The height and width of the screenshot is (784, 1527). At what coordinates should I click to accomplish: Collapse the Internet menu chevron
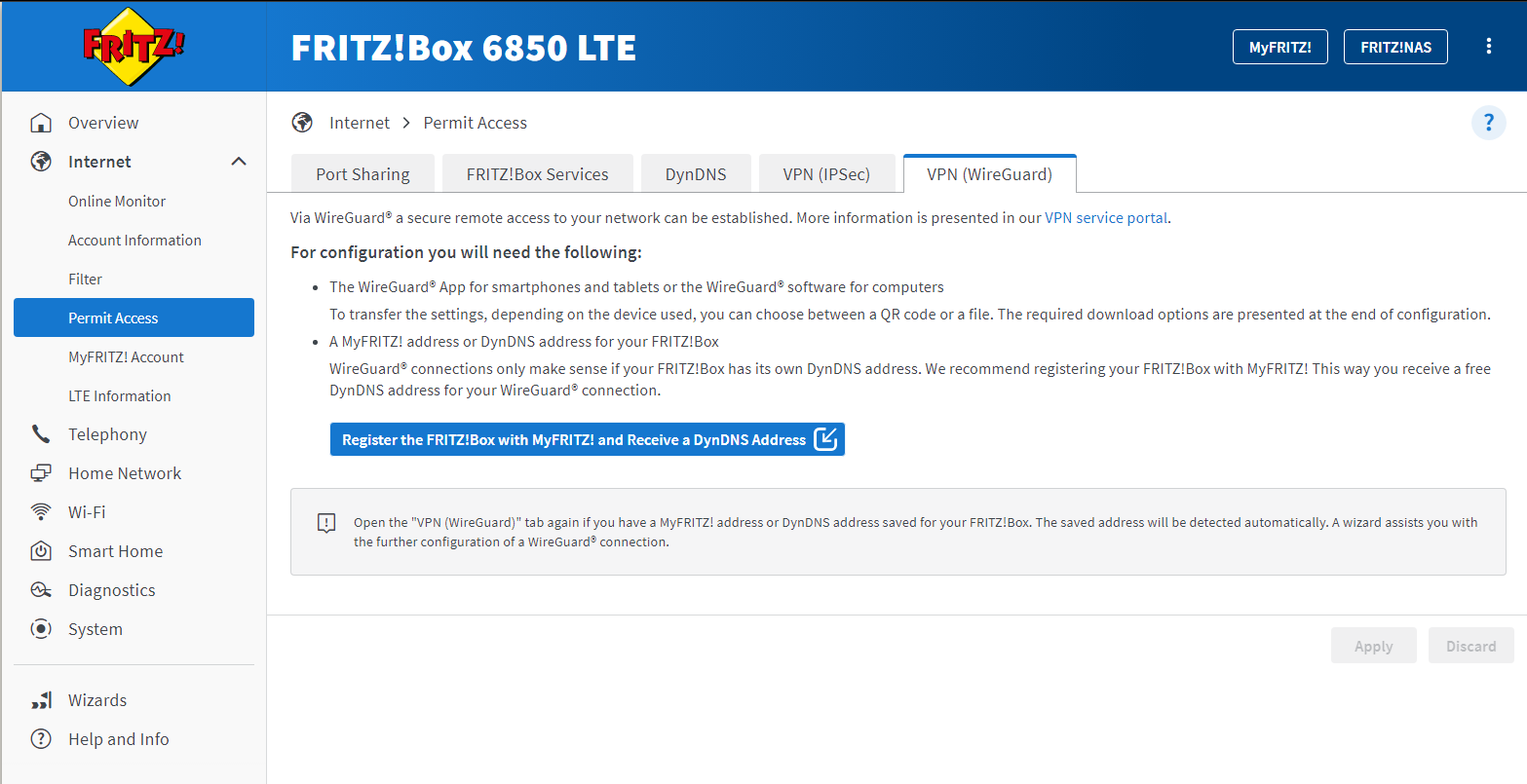pyautogui.click(x=239, y=162)
